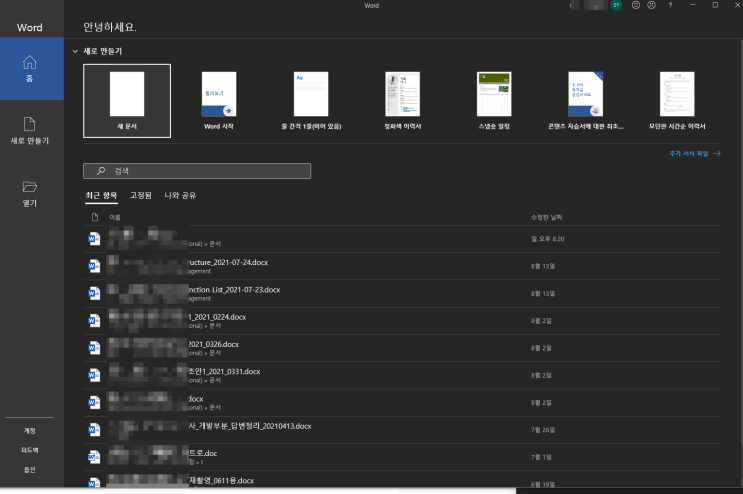Click the 7월 26일 modified date
This screenshot has width=743, height=494.
[543, 430]
